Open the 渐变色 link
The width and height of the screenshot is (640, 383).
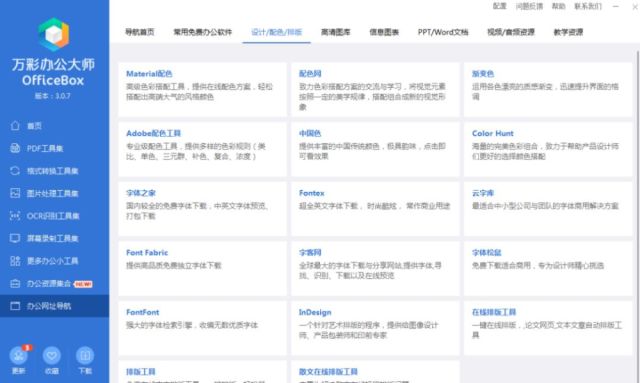483,73
